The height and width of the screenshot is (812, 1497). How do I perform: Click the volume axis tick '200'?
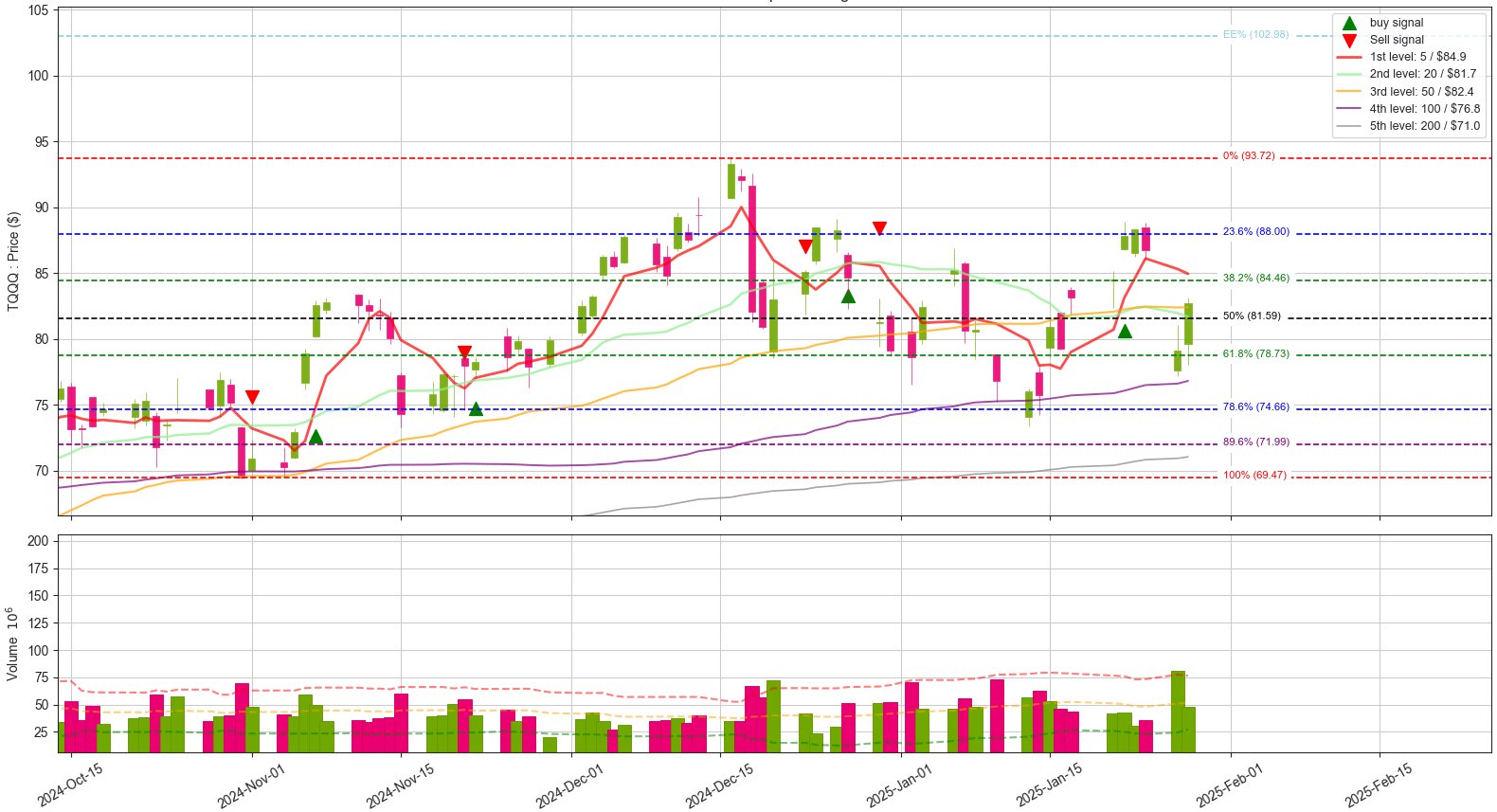(x=39, y=541)
